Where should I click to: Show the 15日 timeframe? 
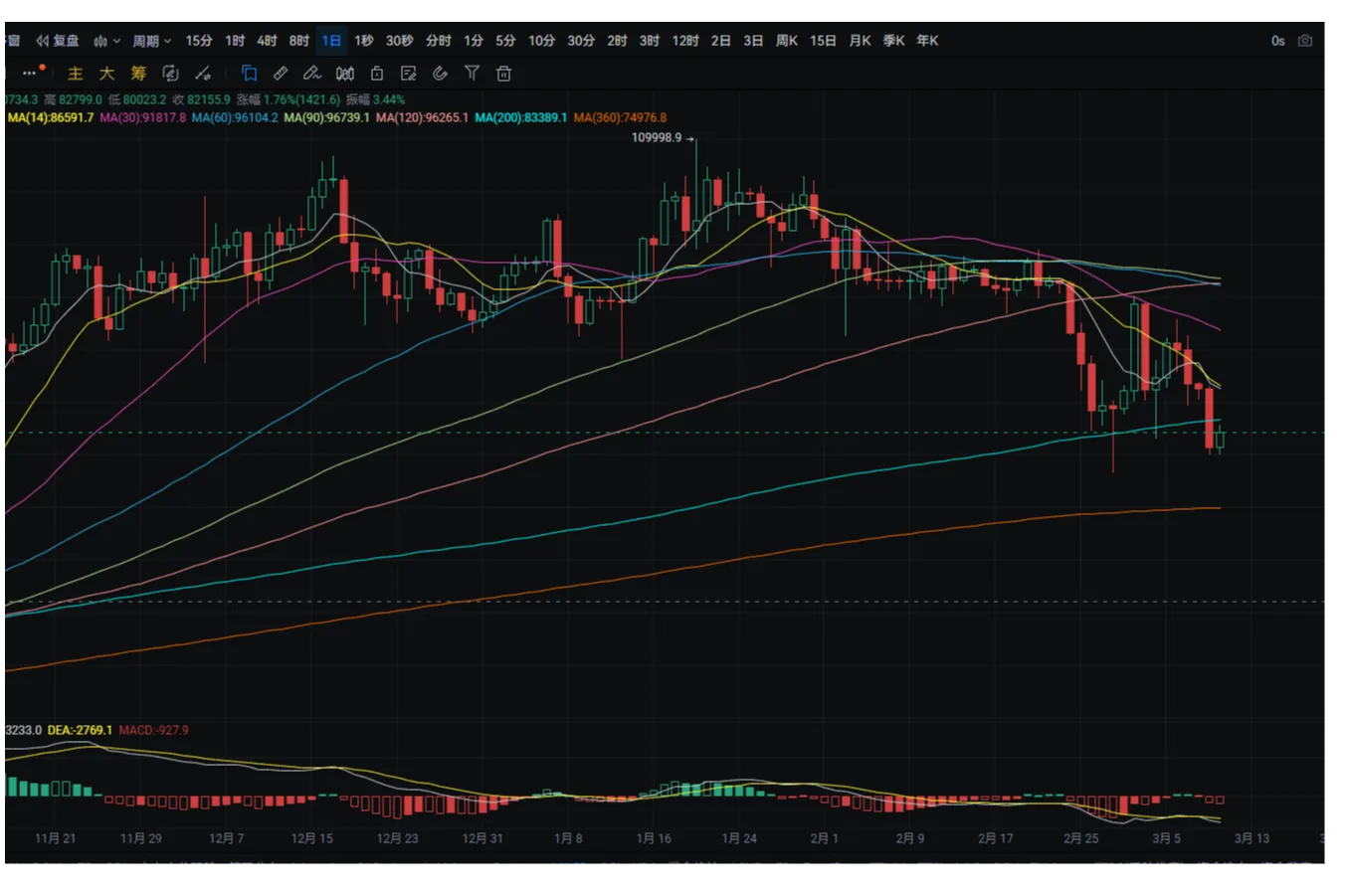pos(823,41)
